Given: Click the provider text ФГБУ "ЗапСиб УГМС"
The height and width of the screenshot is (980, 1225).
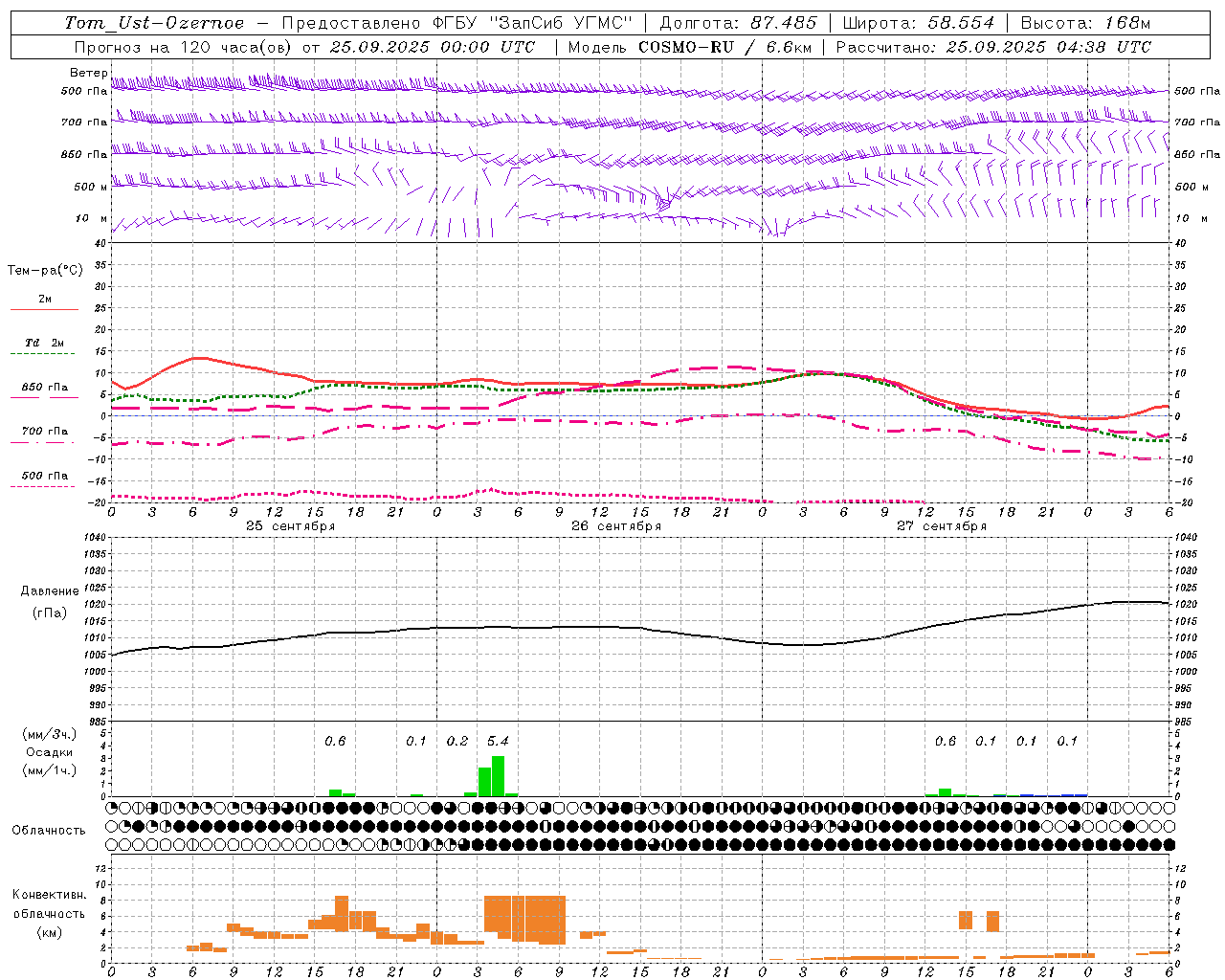Looking at the screenshot, I should point(534,23).
